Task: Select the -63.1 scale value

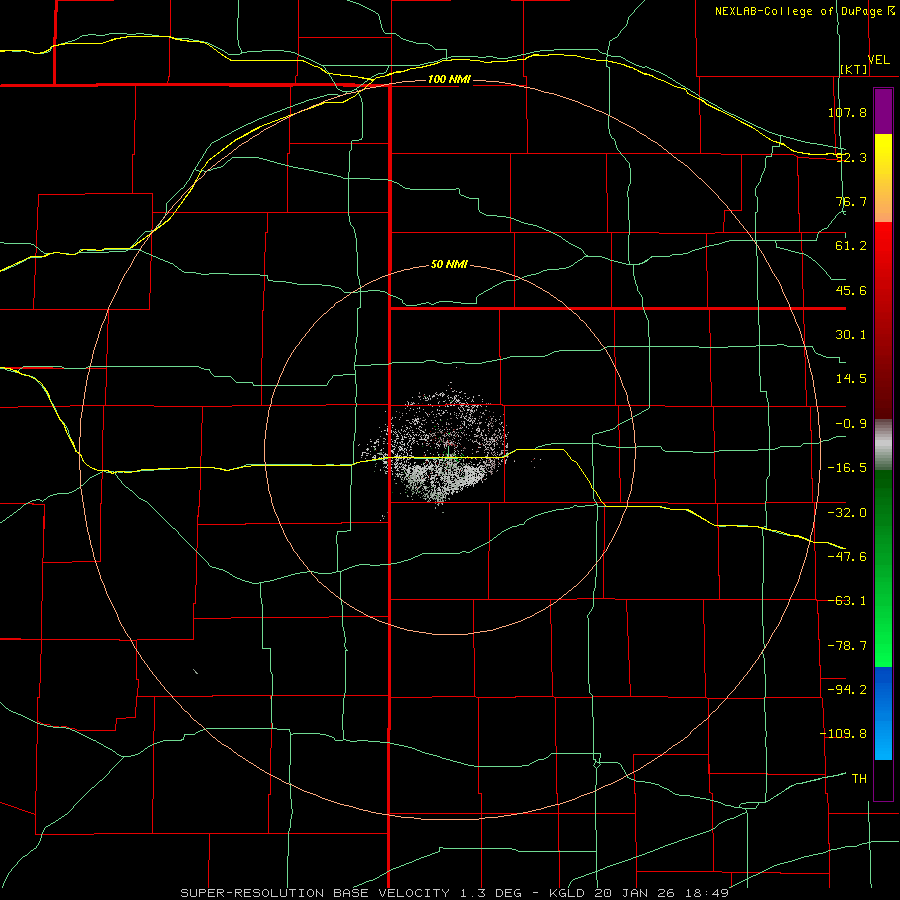Action: (847, 601)
